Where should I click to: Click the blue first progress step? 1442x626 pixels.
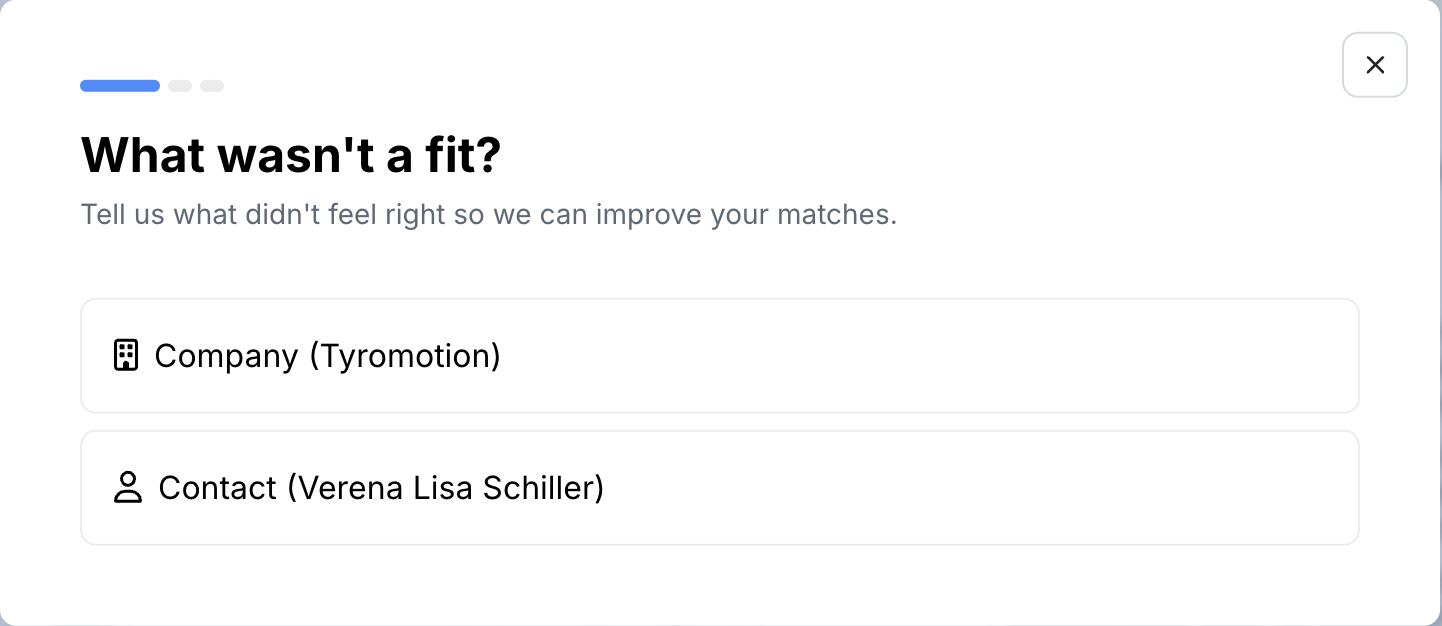(120, 86)
